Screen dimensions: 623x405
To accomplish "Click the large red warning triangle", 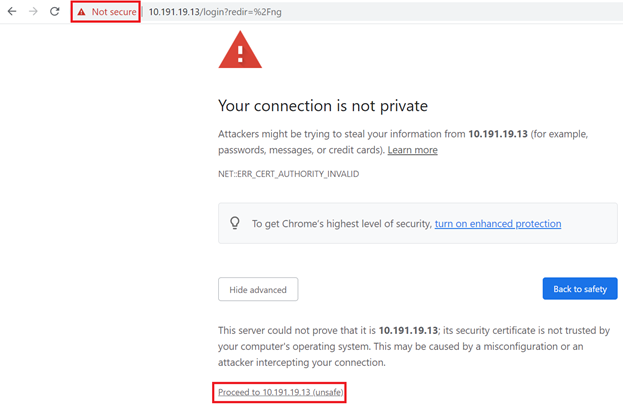I will pyautogui.click(x=240, y=50).
